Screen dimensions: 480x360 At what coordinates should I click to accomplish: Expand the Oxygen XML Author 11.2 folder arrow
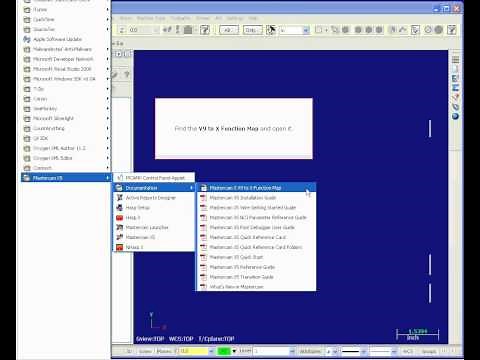pos(107,148)
